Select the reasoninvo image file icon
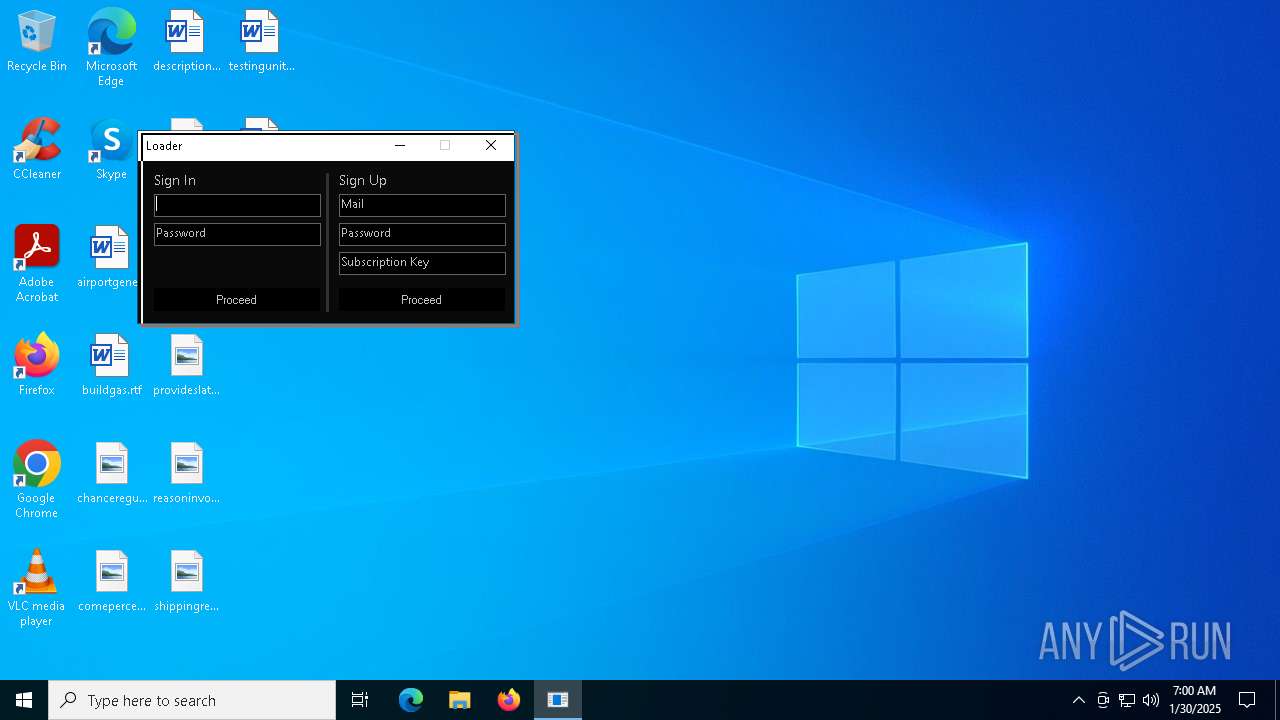The width and height of the screenshot is (1280, 720). click(x=186, y=474)
